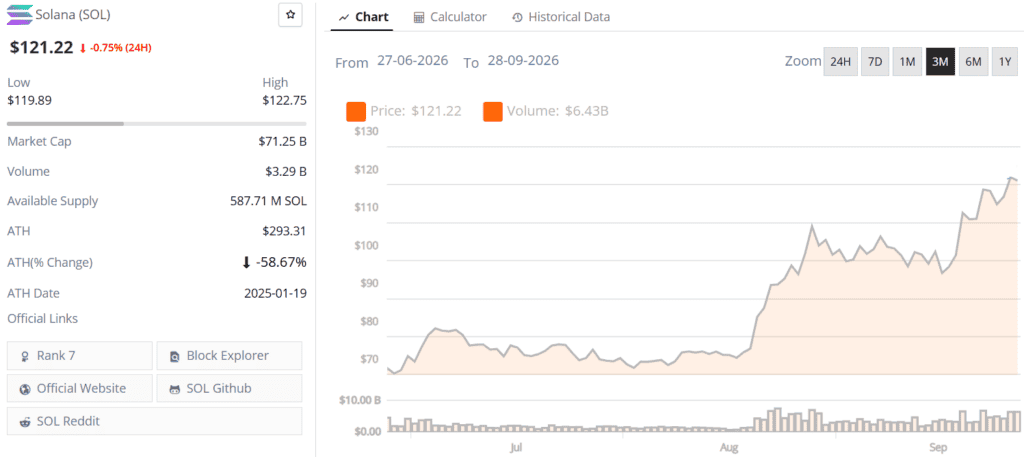Select the 3M zoom range
The width and height of the screenshot is (1024, 457).
click(940, 61)
